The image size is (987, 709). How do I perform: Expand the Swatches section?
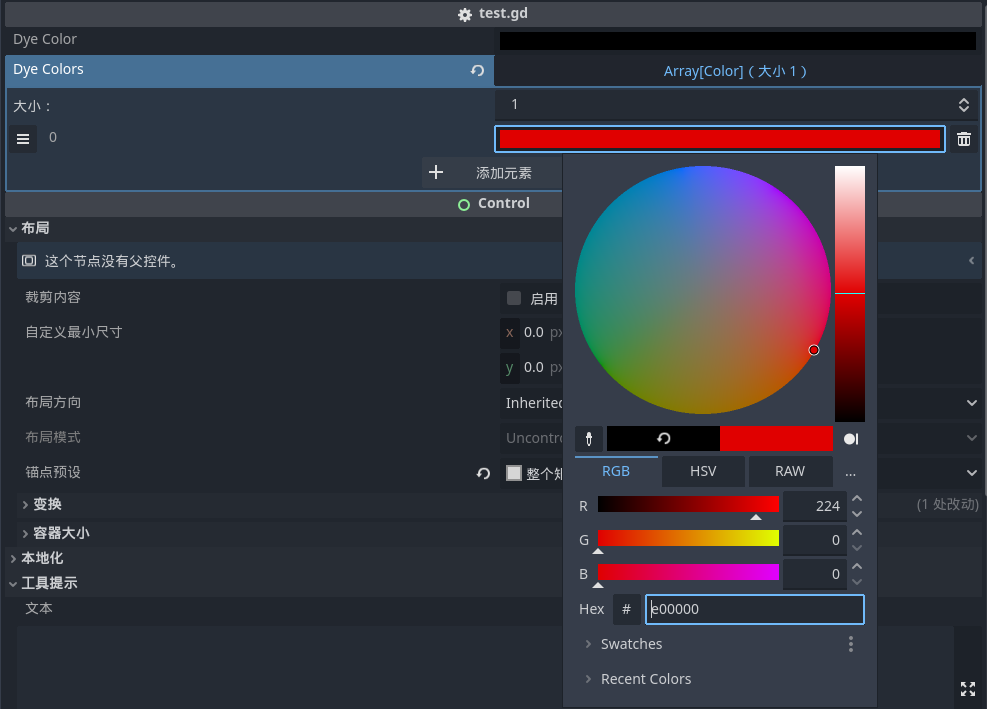click(589, 644)
